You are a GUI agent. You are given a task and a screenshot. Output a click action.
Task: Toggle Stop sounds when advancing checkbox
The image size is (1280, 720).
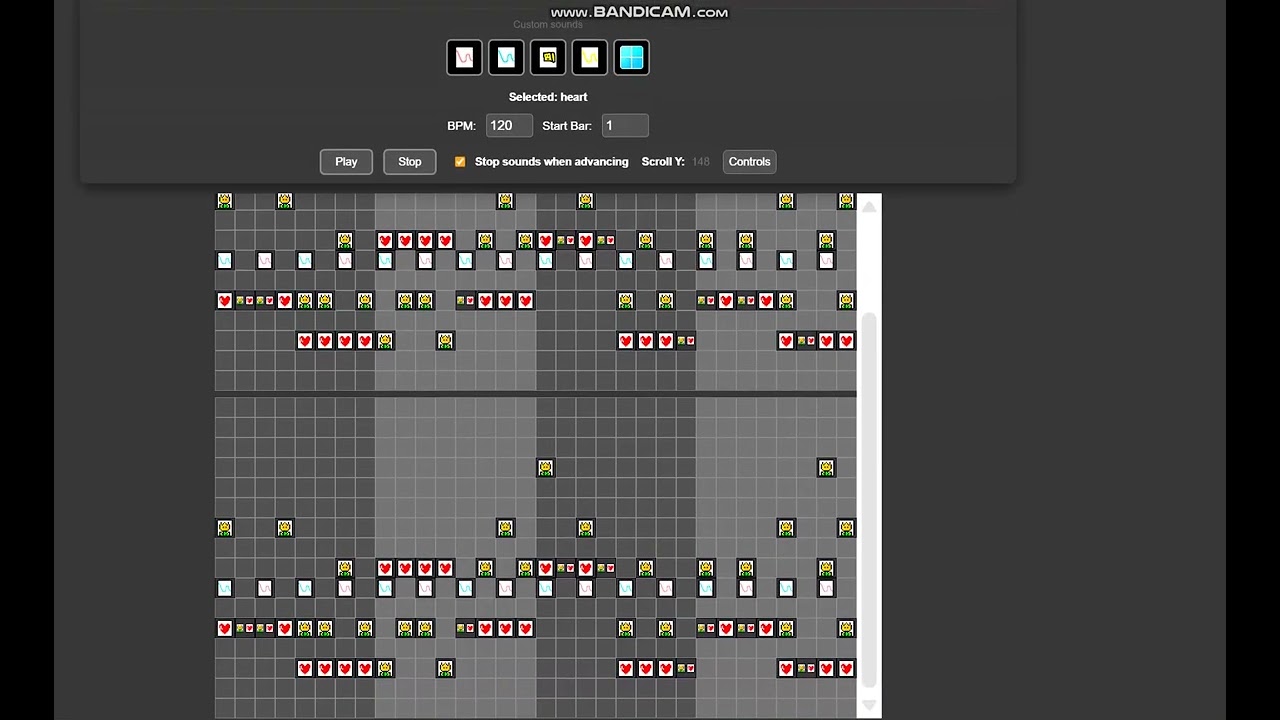[460, 161]
